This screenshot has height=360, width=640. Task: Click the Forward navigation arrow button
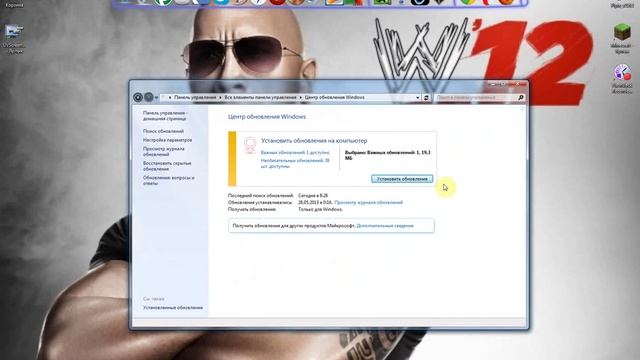point(148,97)
